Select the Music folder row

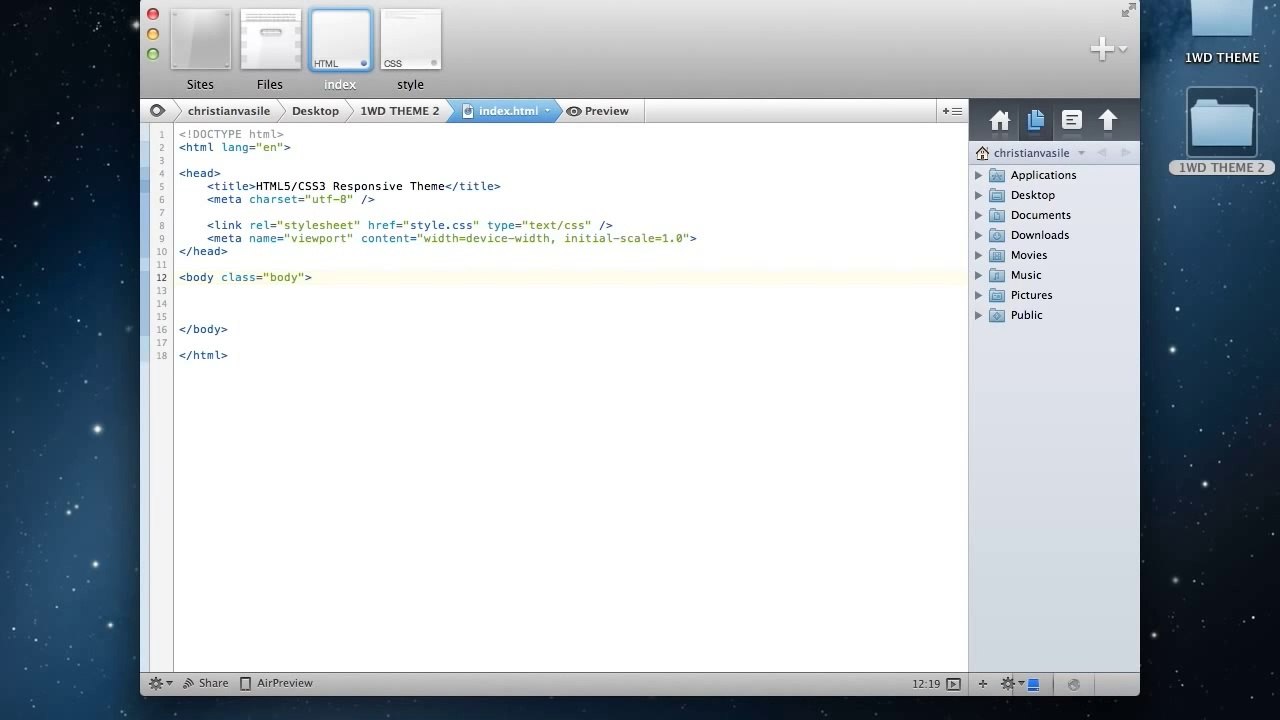1054,275
